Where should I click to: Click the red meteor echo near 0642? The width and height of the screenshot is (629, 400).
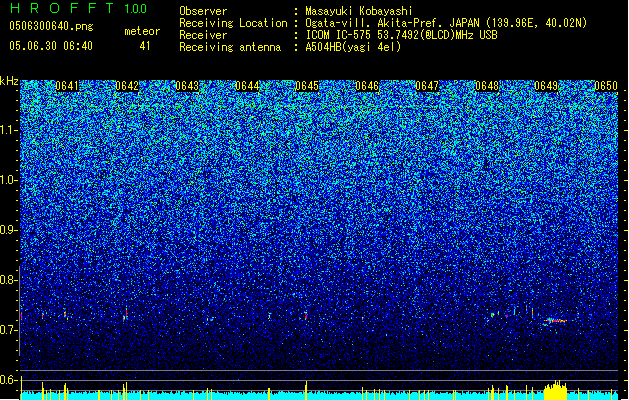(126, 314)
